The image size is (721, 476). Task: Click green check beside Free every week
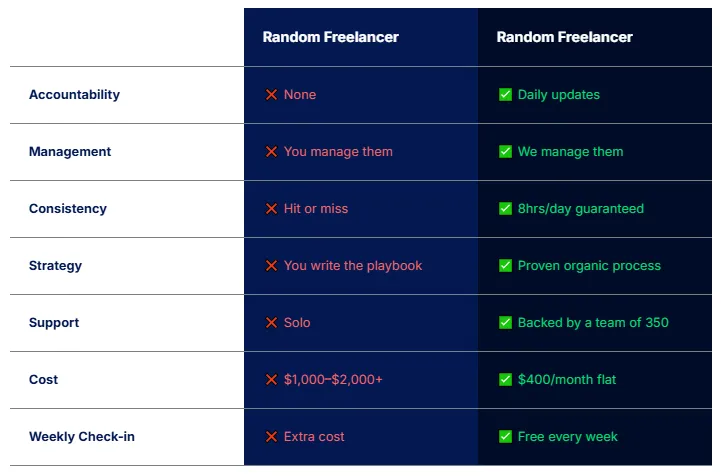[x=505, y=437]
